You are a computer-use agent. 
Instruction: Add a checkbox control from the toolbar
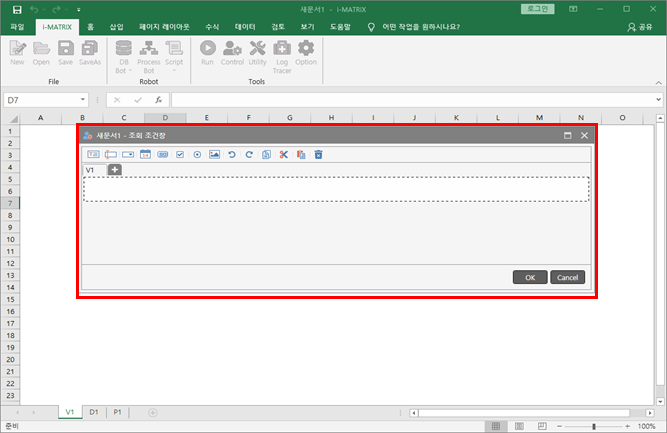(x=180, y=155)
